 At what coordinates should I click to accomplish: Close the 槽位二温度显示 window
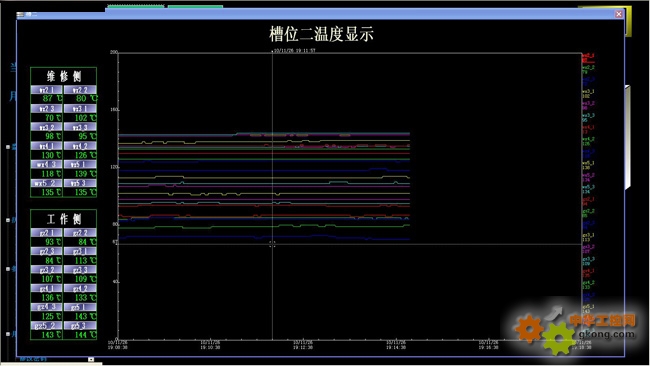coord(618,14)
